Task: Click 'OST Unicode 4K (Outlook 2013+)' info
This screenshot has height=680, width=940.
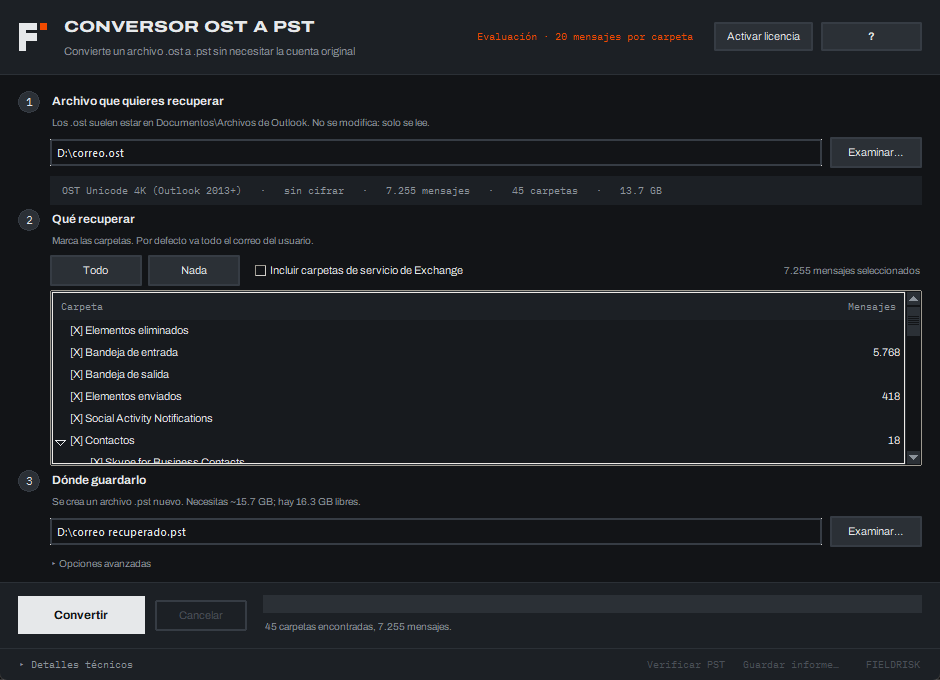Action: point(152,191)
